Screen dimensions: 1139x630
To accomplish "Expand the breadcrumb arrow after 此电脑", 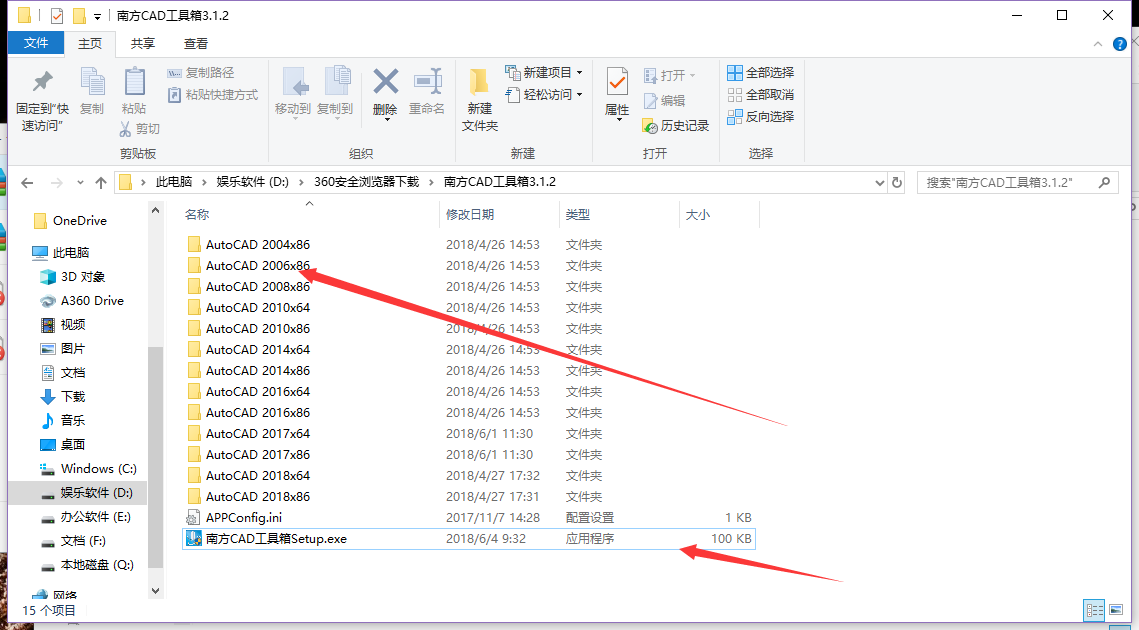I will (x=203, y=182).
